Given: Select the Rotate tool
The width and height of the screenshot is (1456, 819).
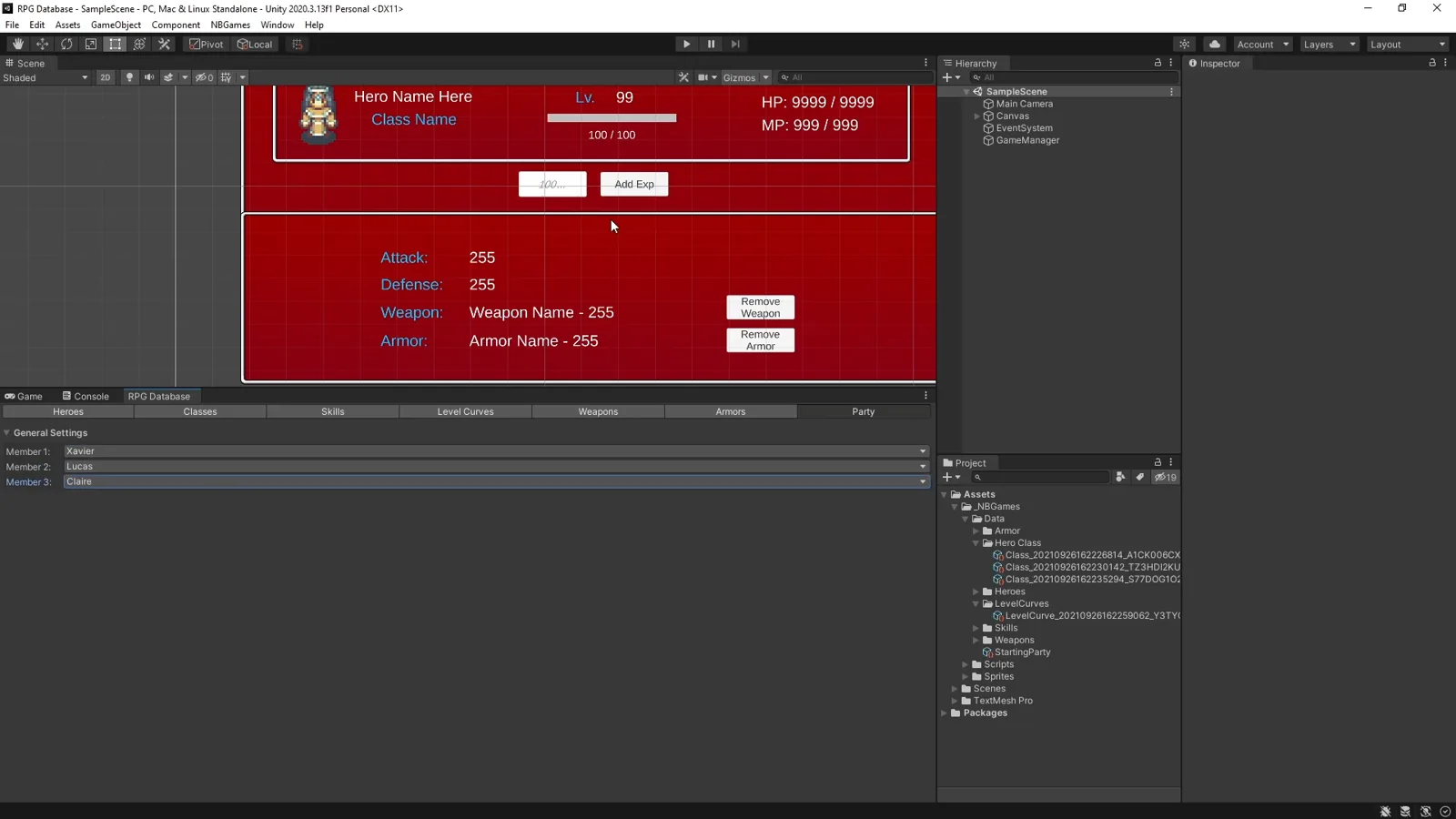Looking at the screenshot, I should click(x=66, y=44).
